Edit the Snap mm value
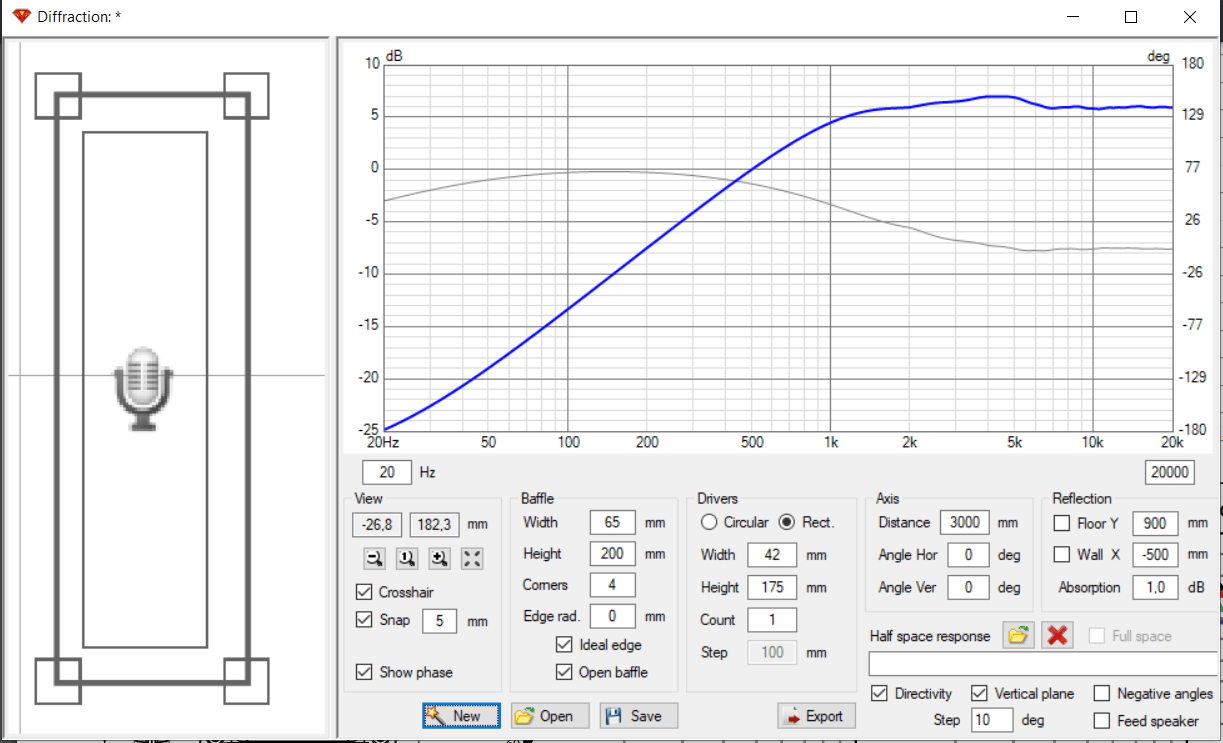1223x743 pixels. [439, 621]
